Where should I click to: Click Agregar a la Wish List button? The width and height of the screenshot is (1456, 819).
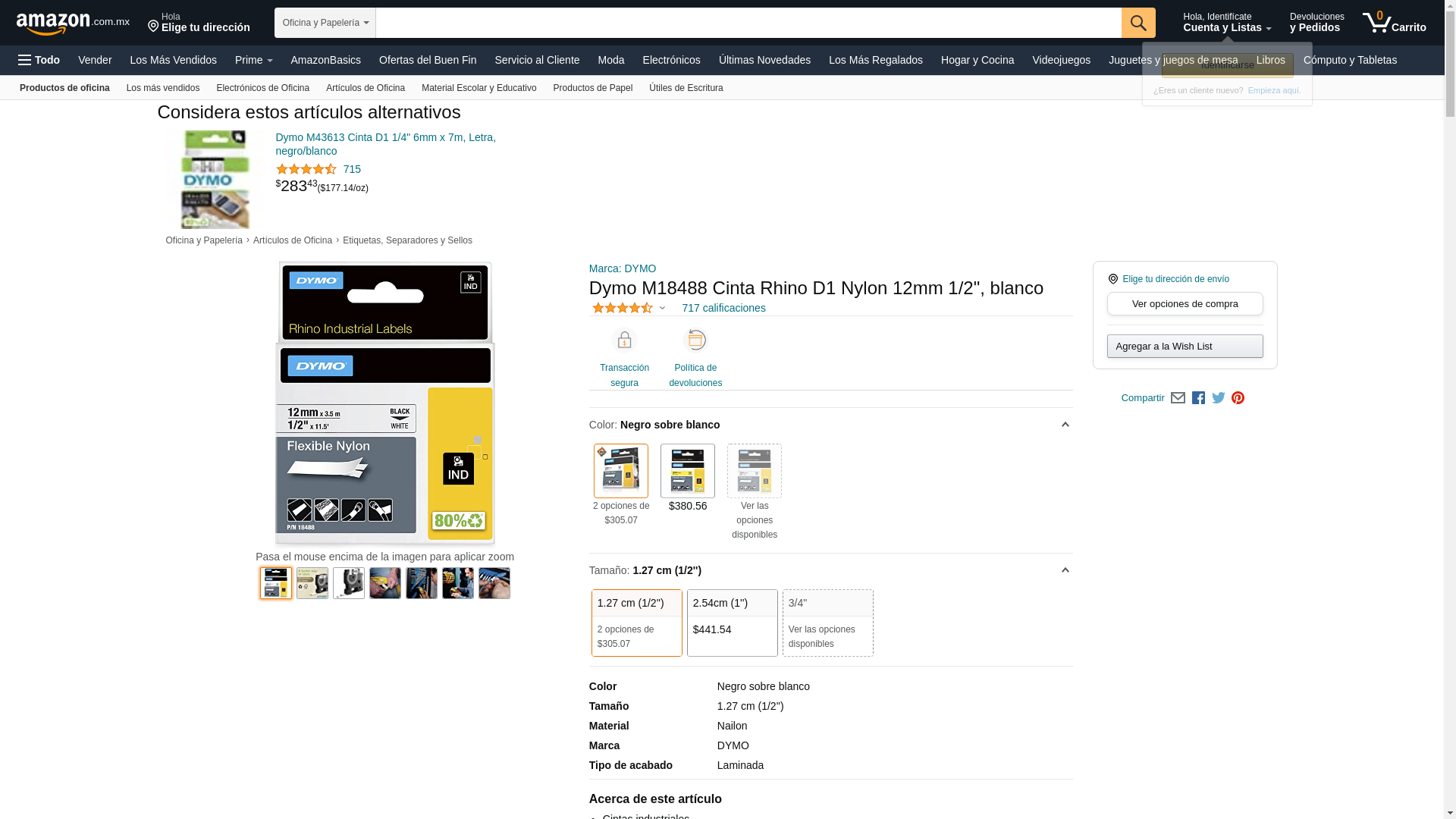click(x=1185, y=347)
